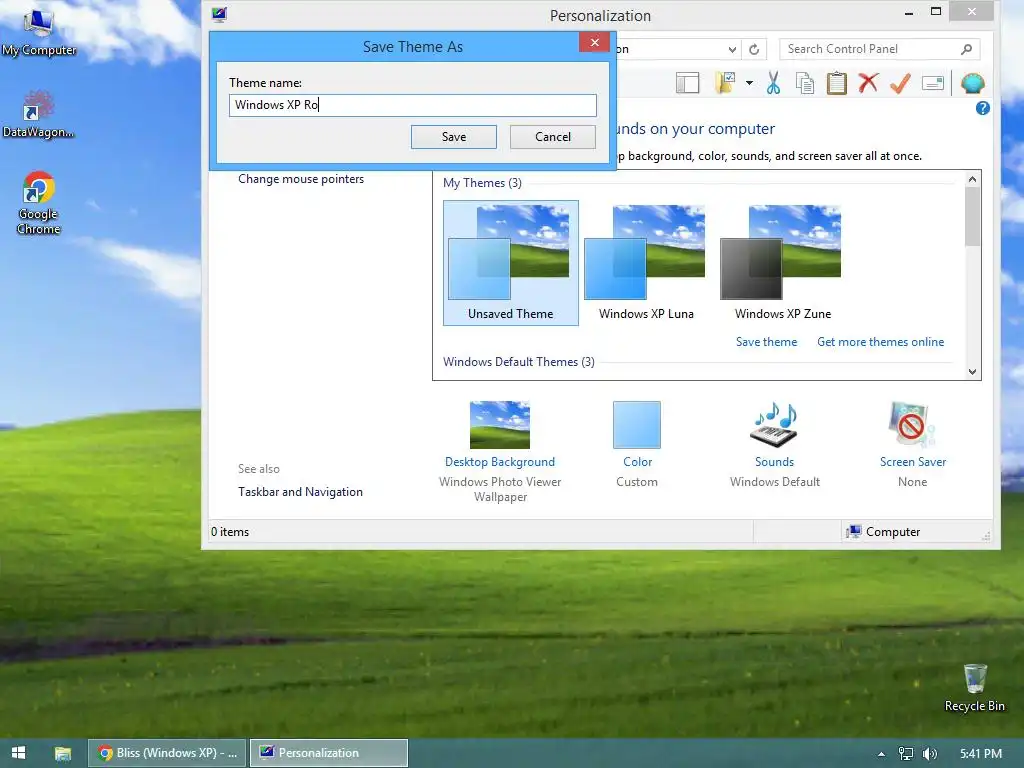The width and height of the screenshot is (1024, 768).
Task: Click 'Windows Default Themes (3)' group header
Action: (x=519, y=362)
